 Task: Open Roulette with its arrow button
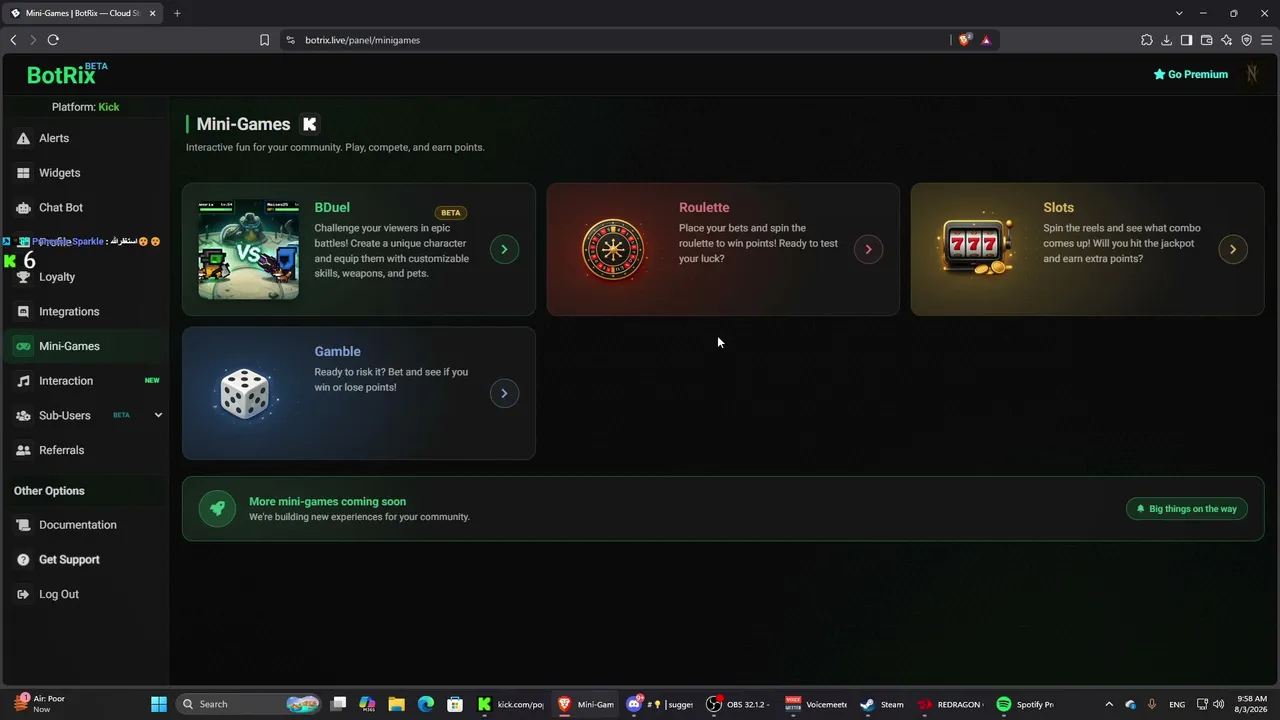click(868, 249)
